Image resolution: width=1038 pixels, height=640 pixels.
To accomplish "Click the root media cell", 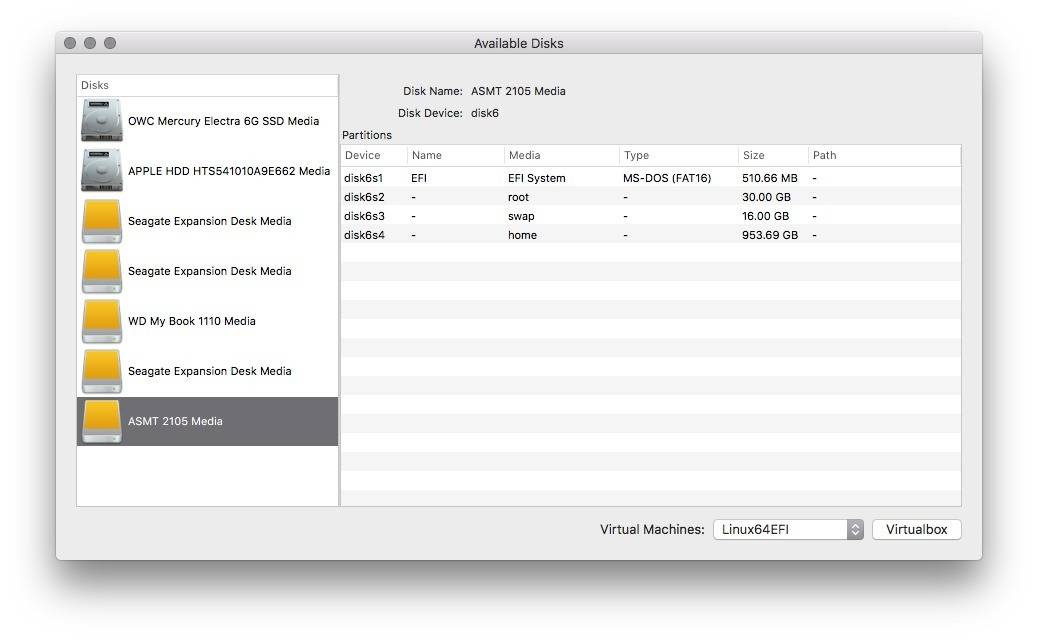I will pos(518,197).
